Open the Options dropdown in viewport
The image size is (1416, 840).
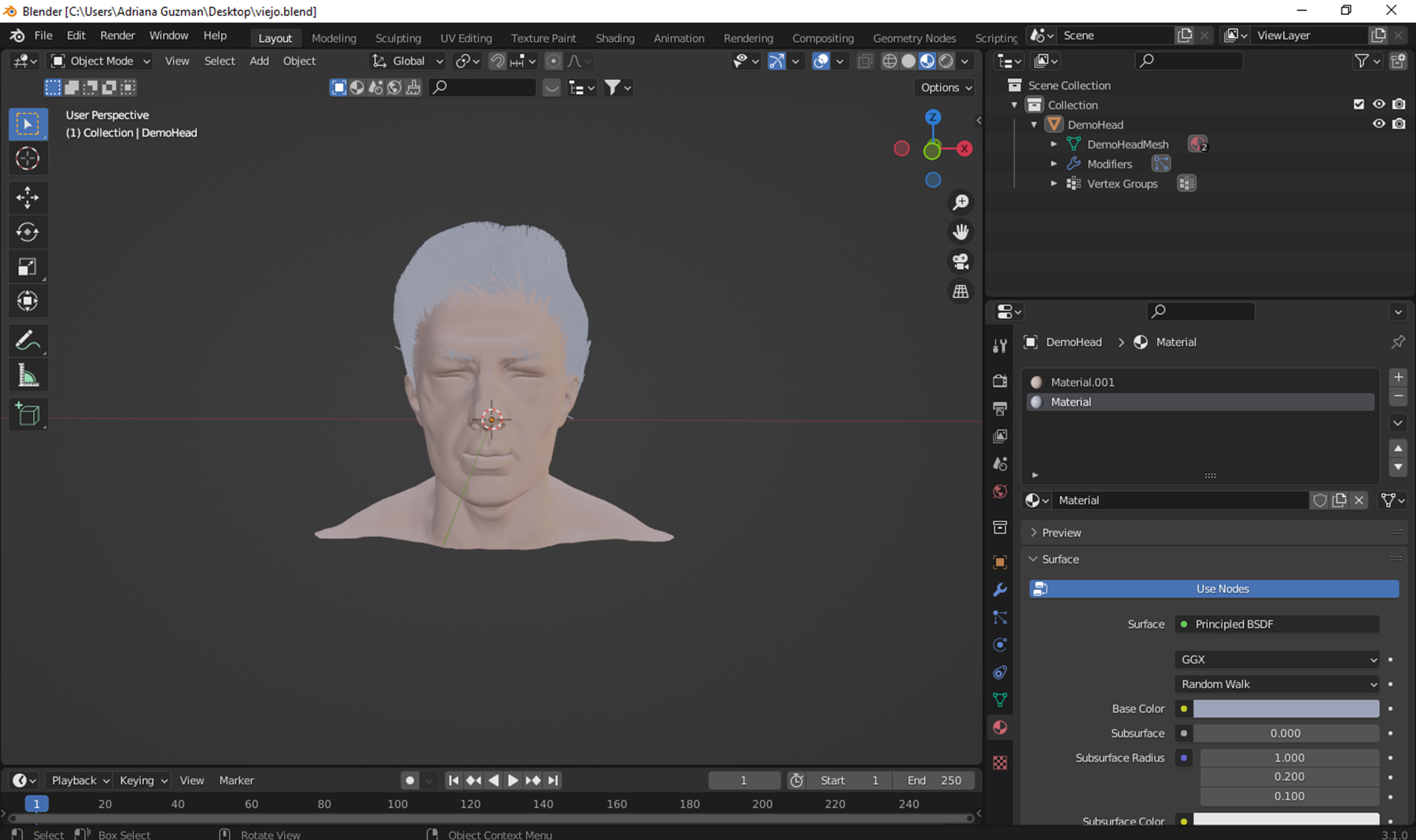tap(946, 87)
